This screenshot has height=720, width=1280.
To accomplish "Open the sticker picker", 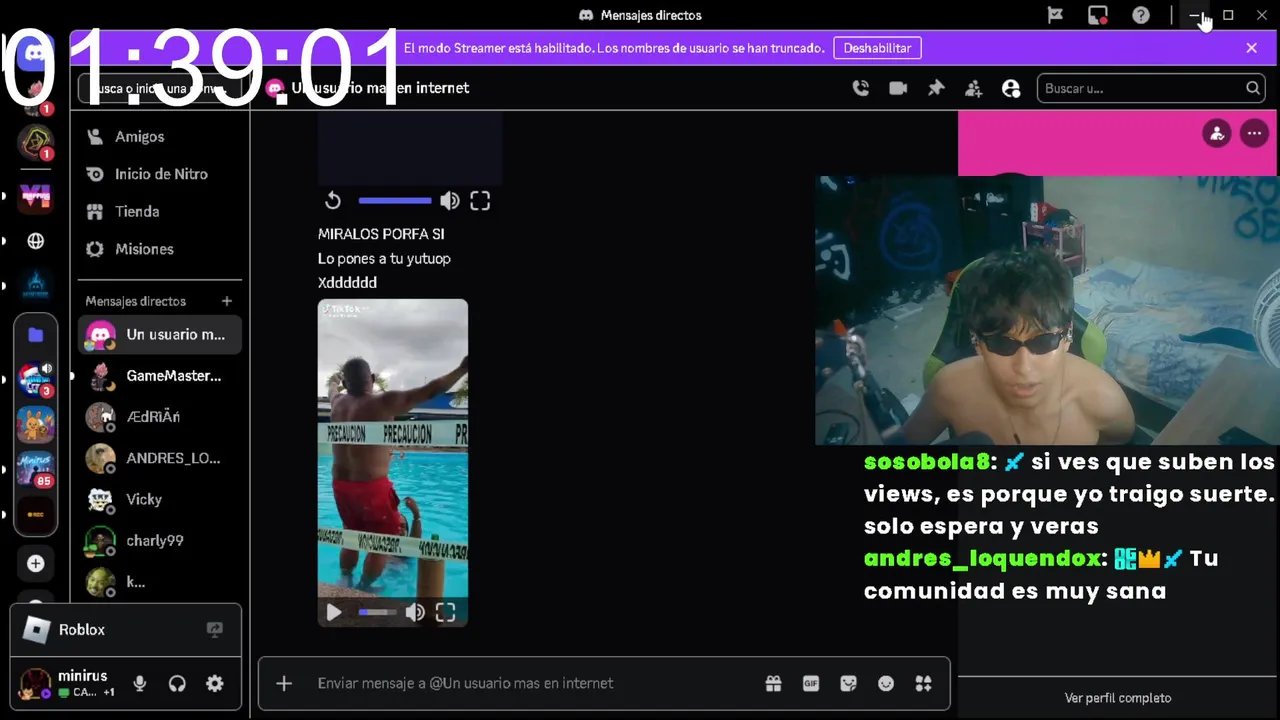I will [x=848, y=683].
